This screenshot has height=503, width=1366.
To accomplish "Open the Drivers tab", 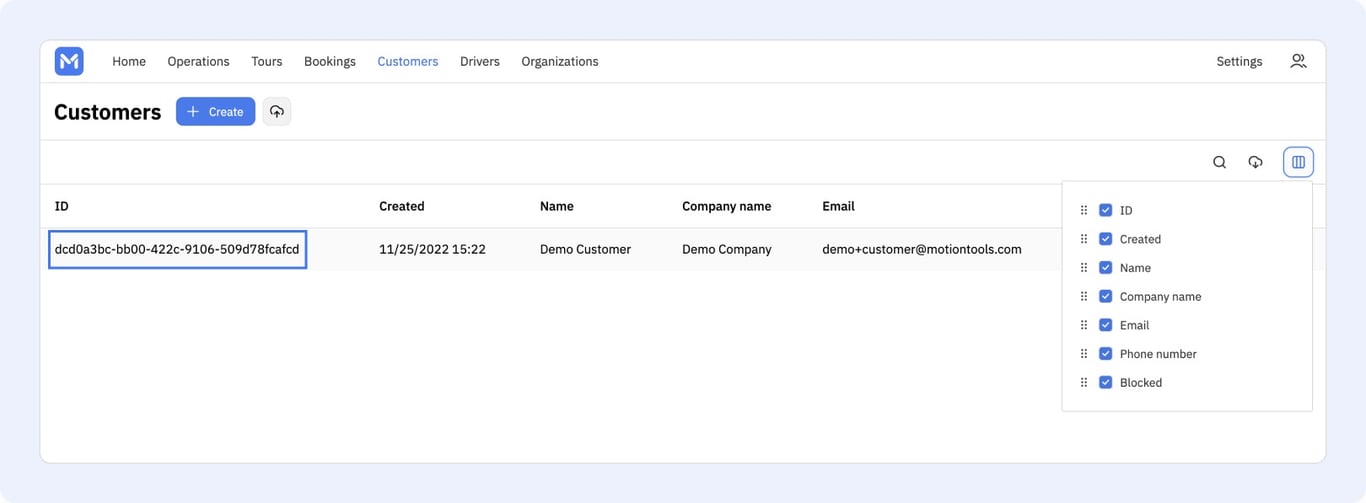I will (480, 61).
